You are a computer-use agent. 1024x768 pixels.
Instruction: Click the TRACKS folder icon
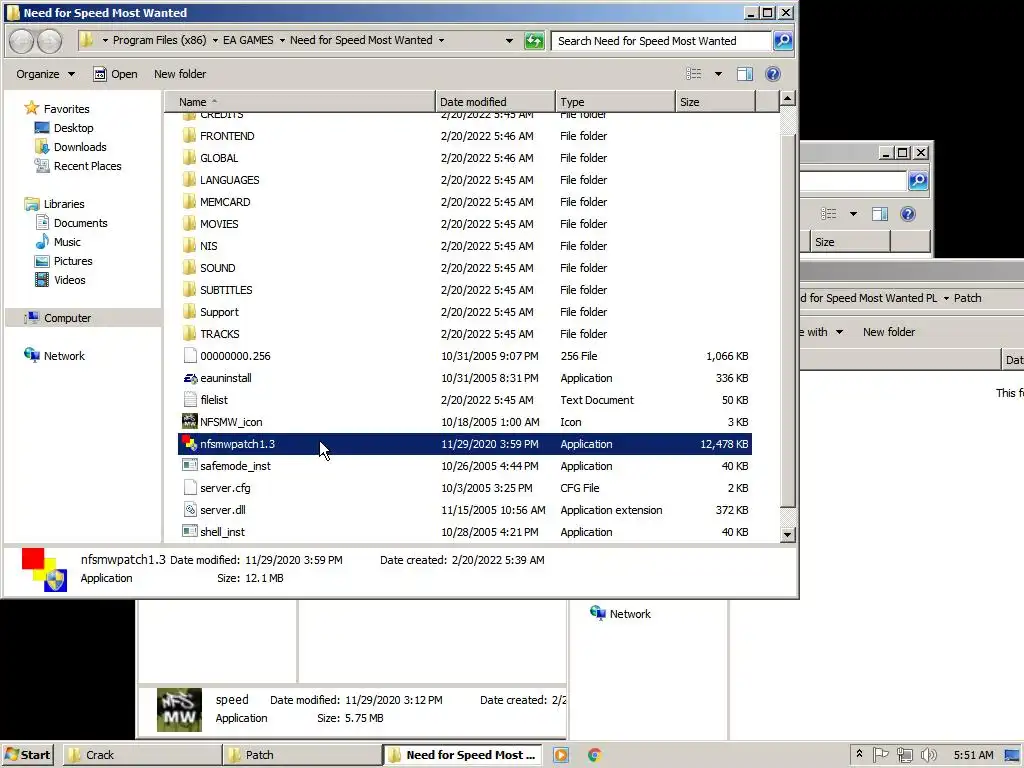coord(189,334)
